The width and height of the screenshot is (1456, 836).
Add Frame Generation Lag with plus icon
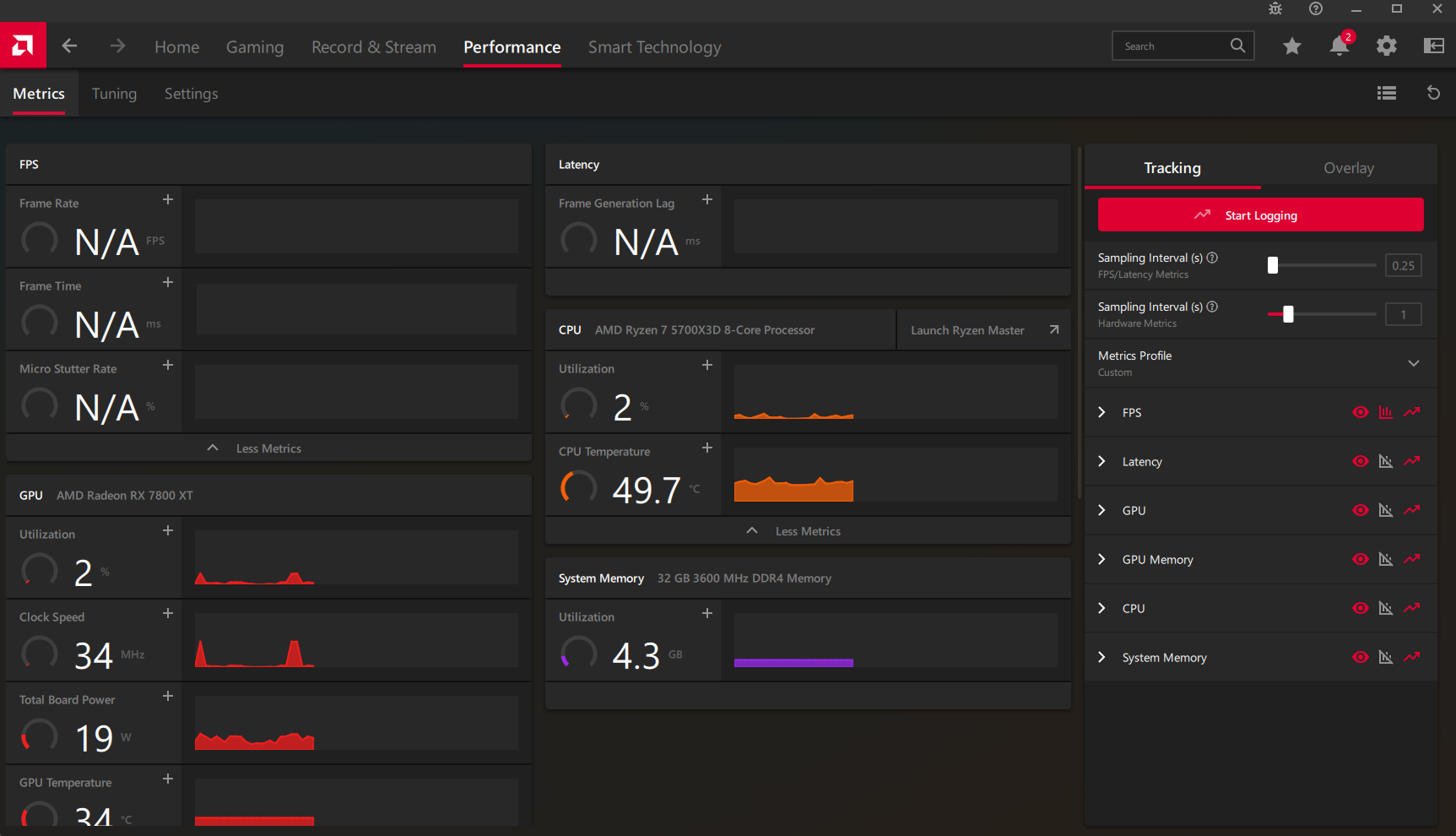point(707,199)
